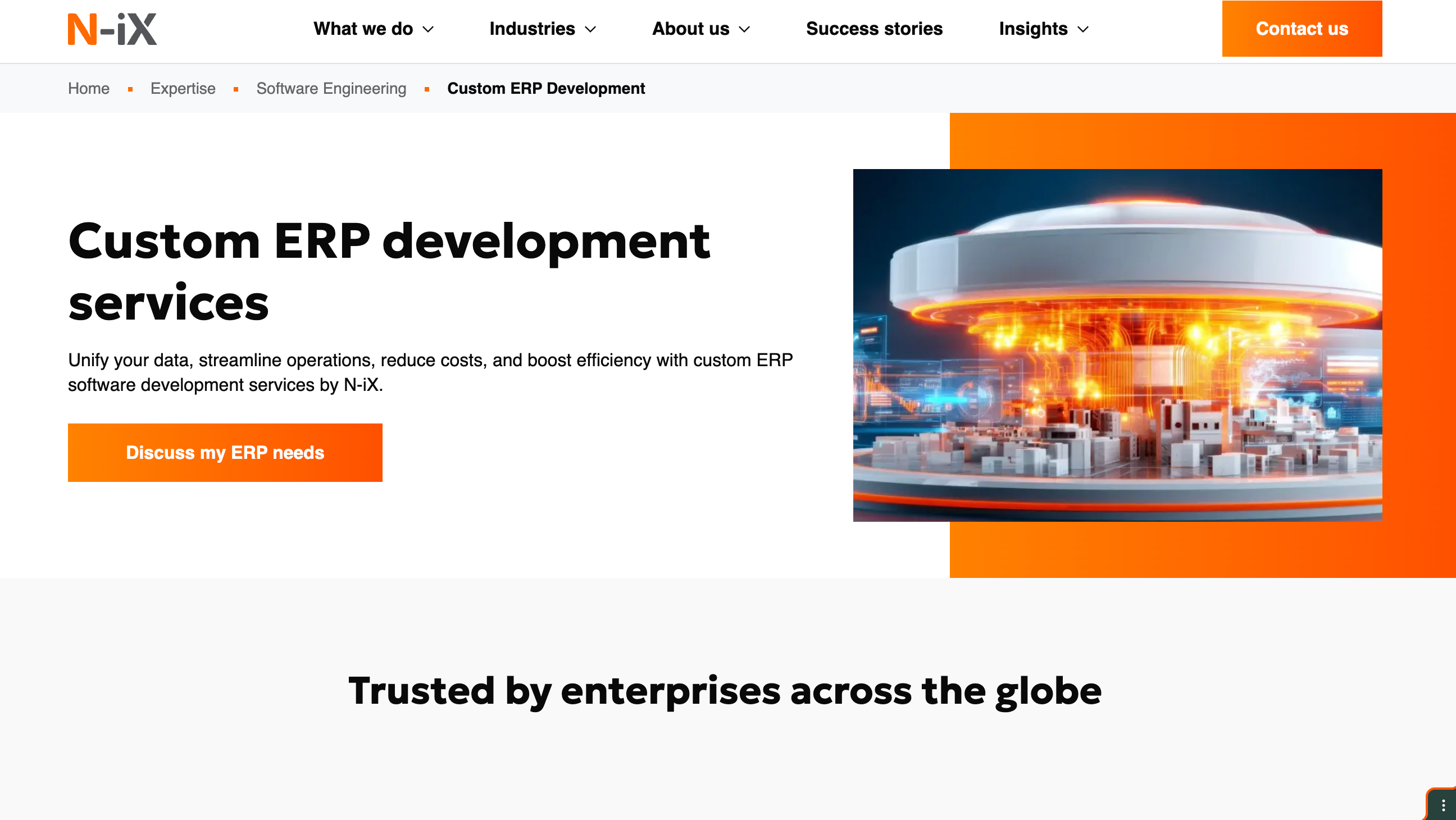
Task: Click the chevron icon beside Insights
Action: 1082,29
